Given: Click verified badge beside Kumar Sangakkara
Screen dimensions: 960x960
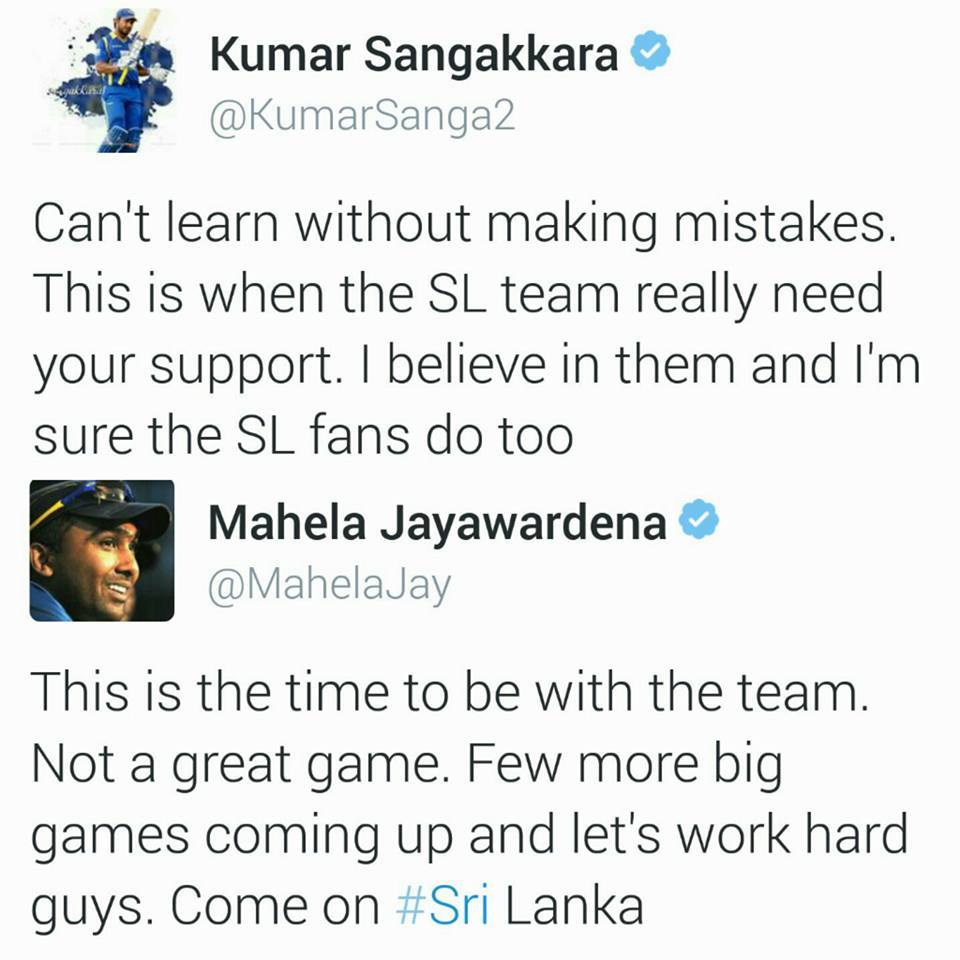Looking at the screenshot, I should (650, 51).
